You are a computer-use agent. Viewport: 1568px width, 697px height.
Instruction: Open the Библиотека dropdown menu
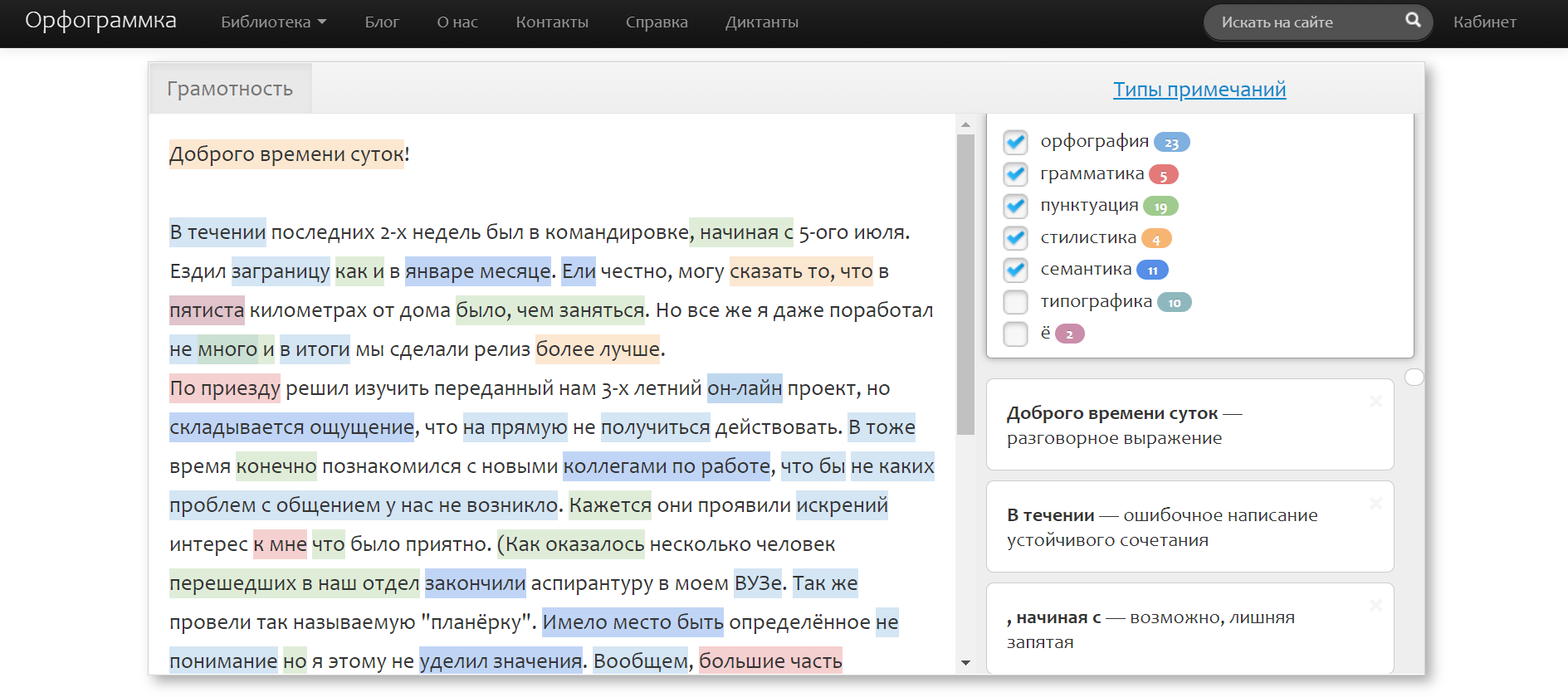coord(273,22)
